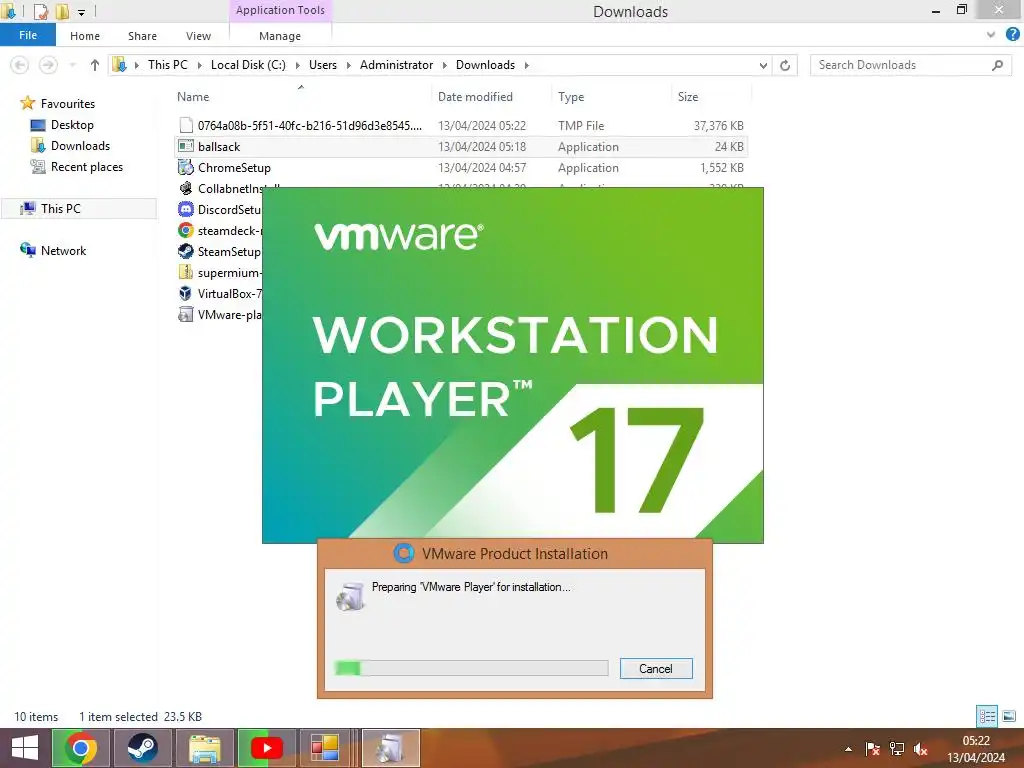Activate the installer taskbar button

(391, 748)
